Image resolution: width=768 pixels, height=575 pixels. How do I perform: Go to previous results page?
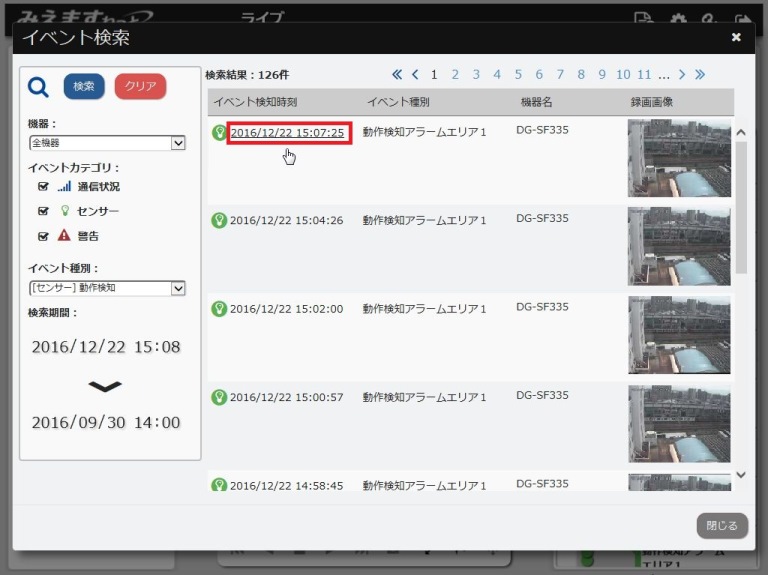pos(415,74)
